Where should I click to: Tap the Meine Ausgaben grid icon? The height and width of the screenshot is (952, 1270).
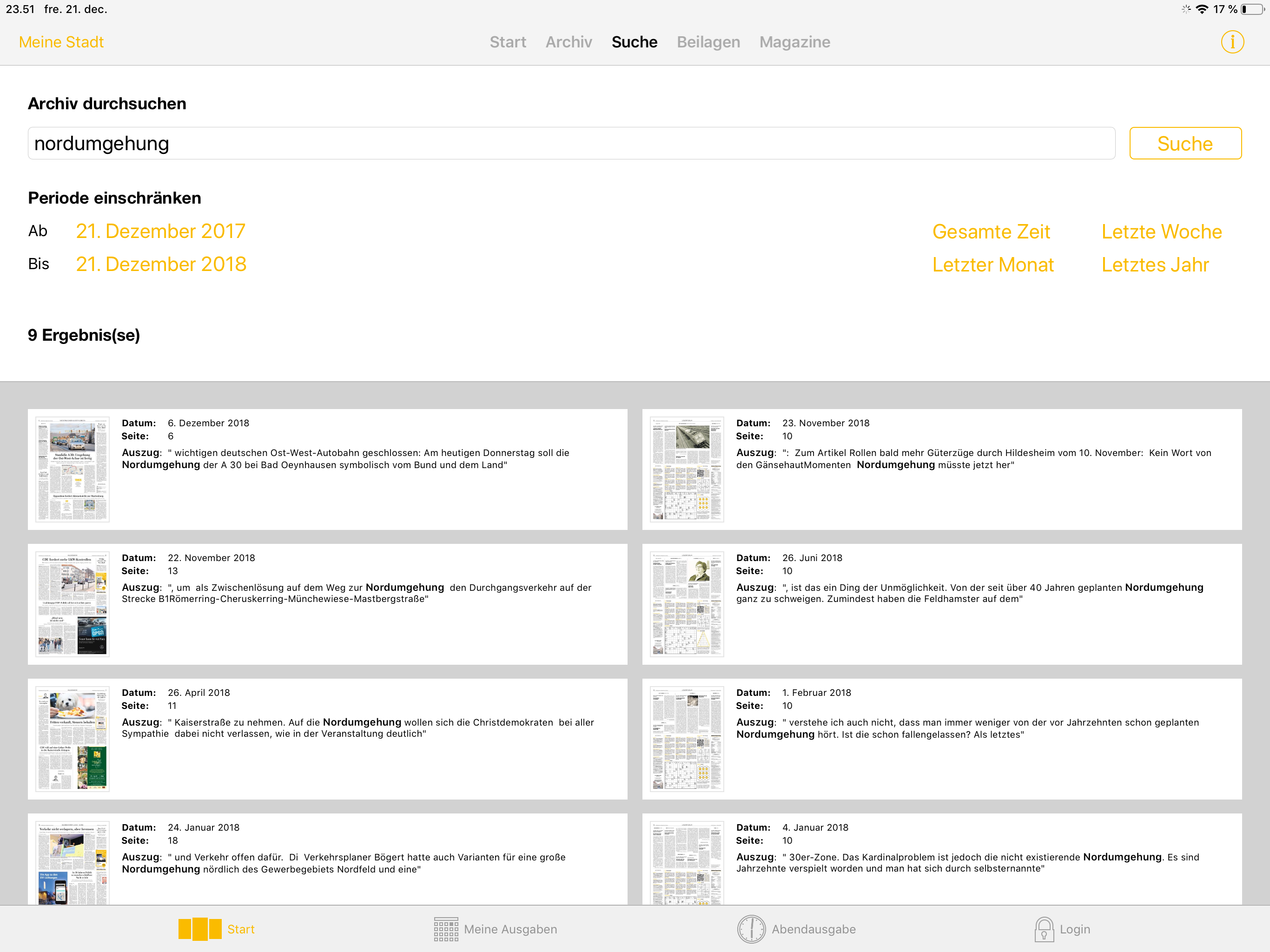point(445,928)
